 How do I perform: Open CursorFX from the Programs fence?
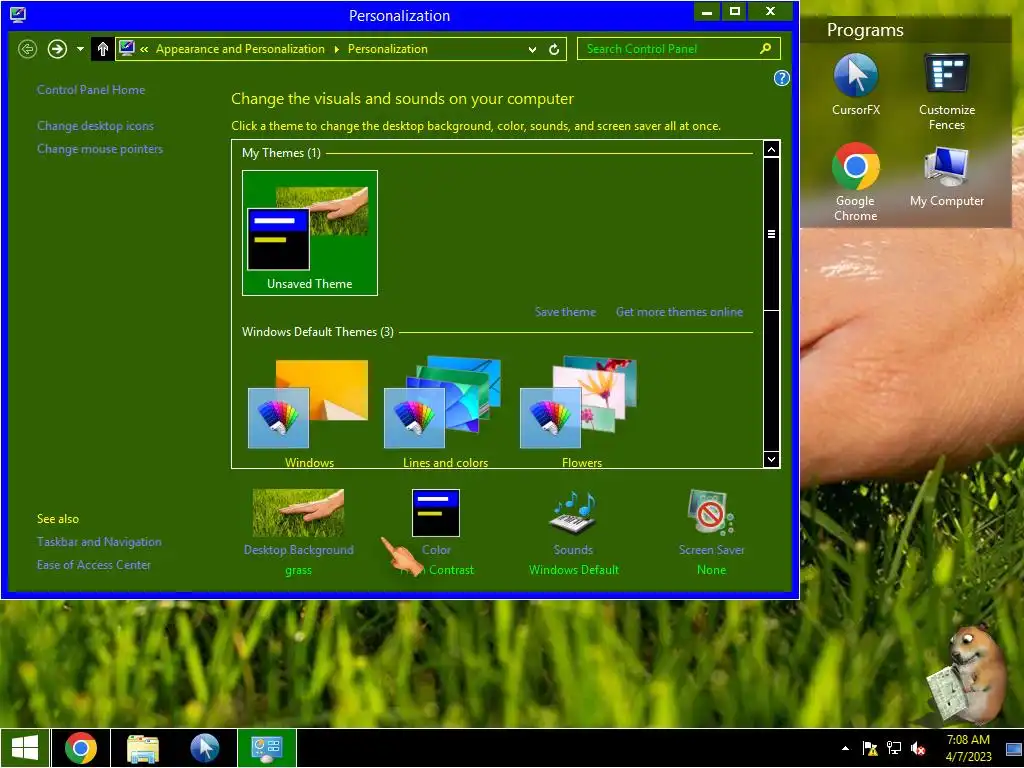pyautogui.click(x=856, y=85)
